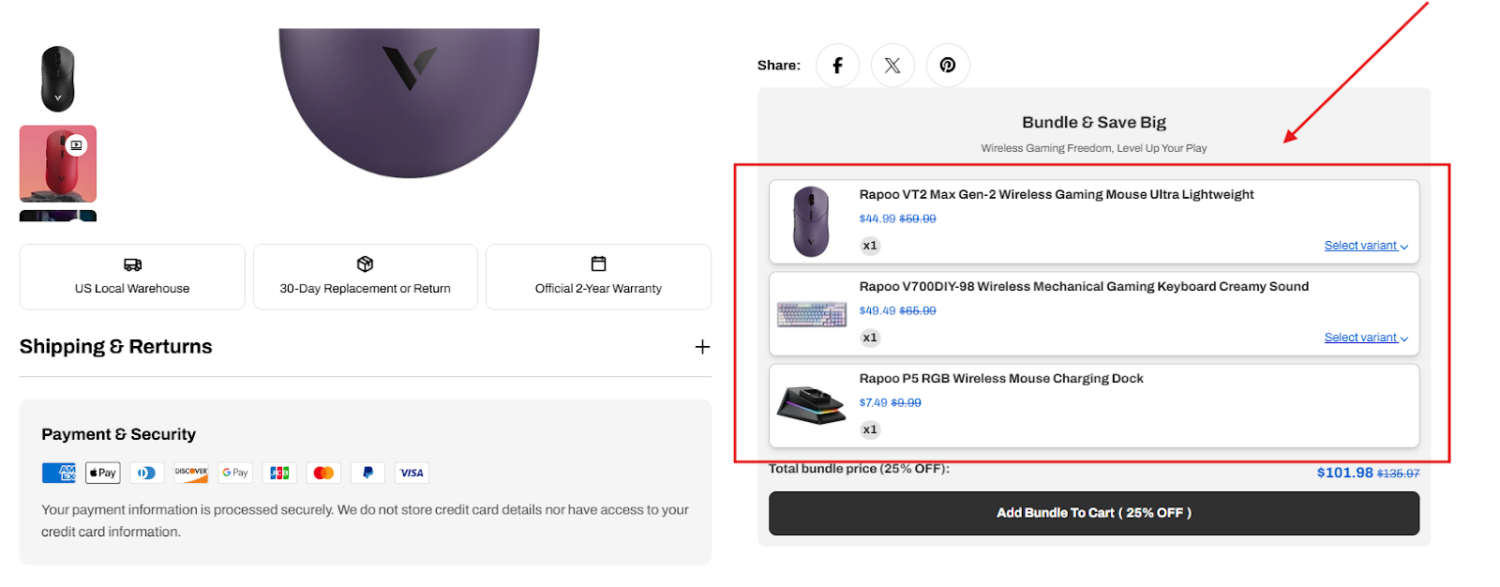Click the Apple Pay payment icon

click(x=102, y=473)
